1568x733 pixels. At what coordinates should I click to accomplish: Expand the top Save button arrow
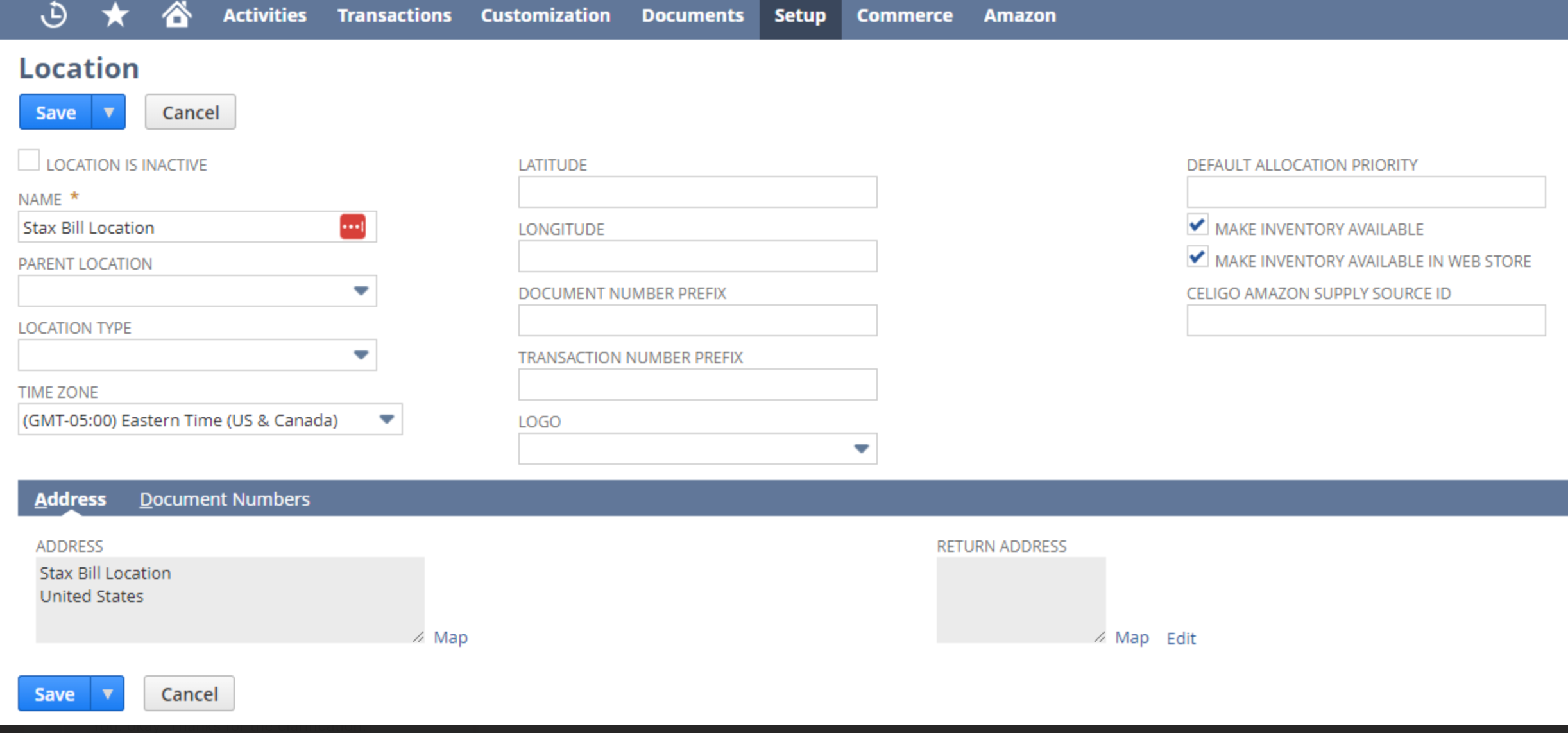click(108, 112)
